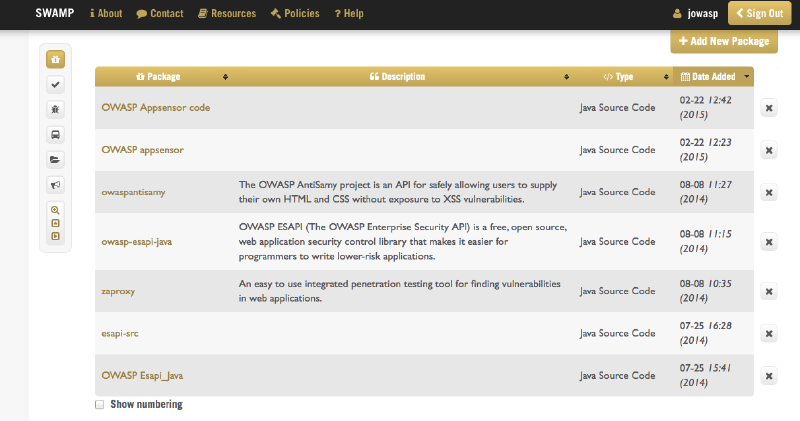Click Java Source Code in zaproxy row

tap(617, 291)
